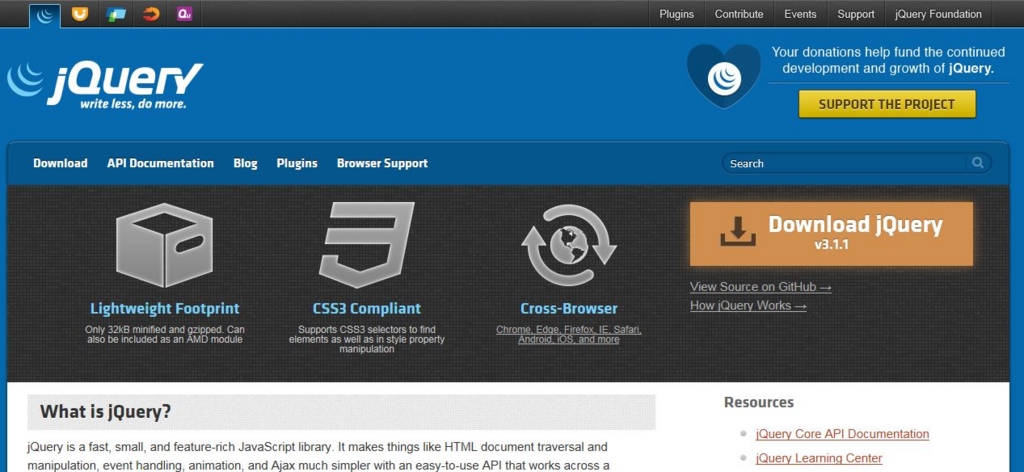Open the Events menu item

(x=801, y=14)
